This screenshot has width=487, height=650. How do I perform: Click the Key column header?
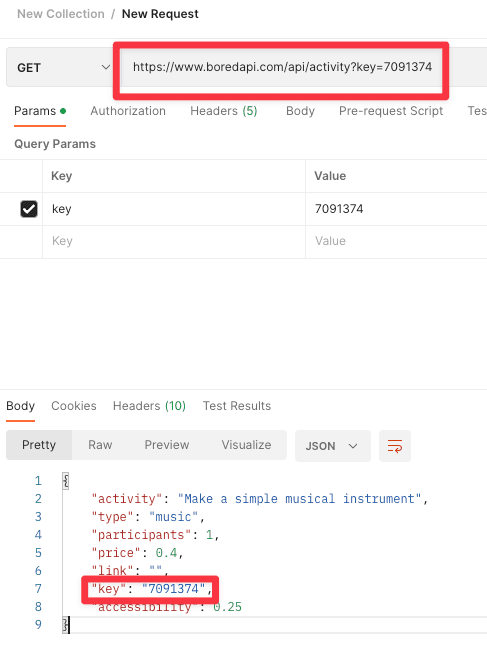[x=62, y=176]
